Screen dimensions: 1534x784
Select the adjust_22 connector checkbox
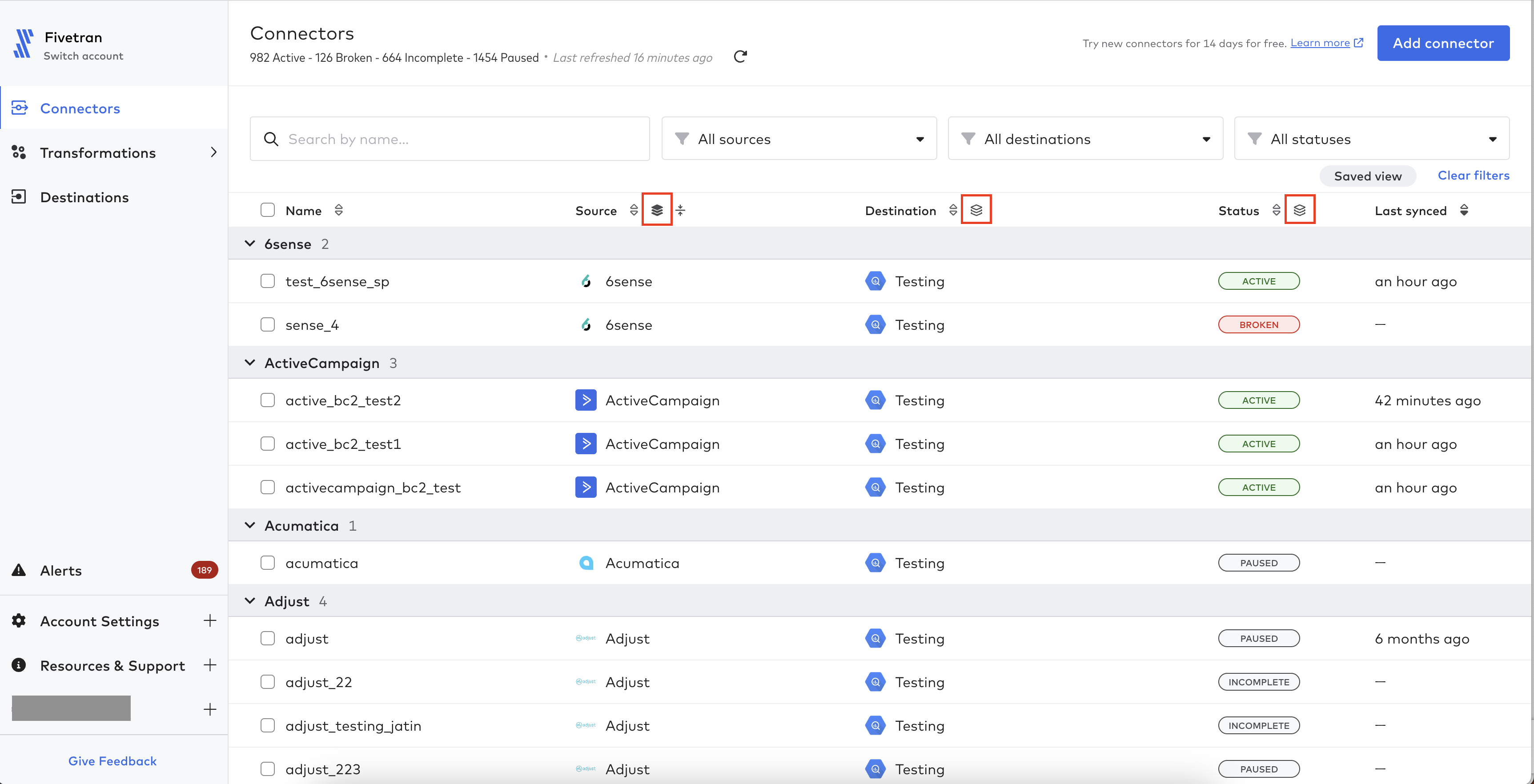(267, 682)
